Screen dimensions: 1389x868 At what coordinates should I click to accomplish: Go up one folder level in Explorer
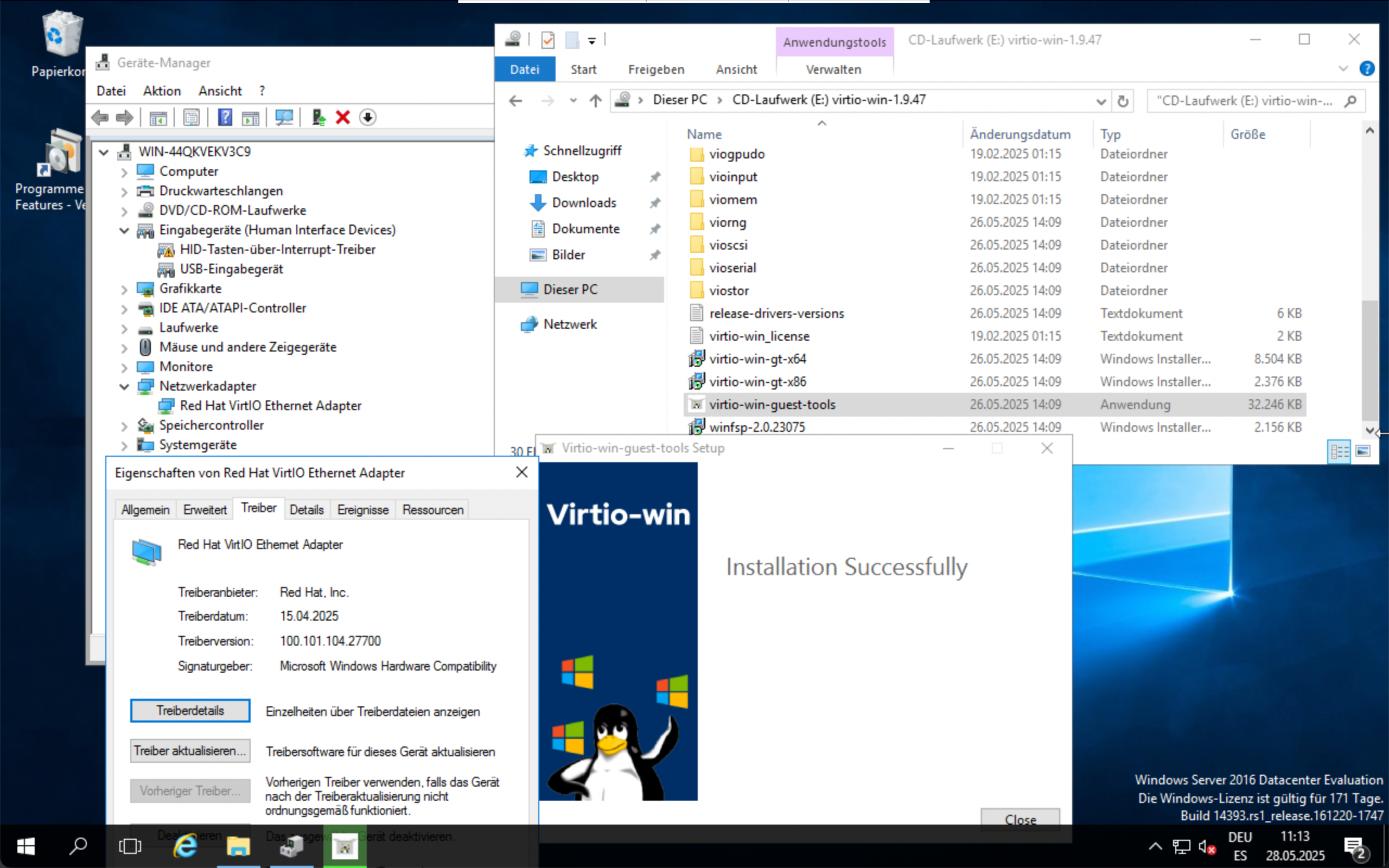(595, 101)
